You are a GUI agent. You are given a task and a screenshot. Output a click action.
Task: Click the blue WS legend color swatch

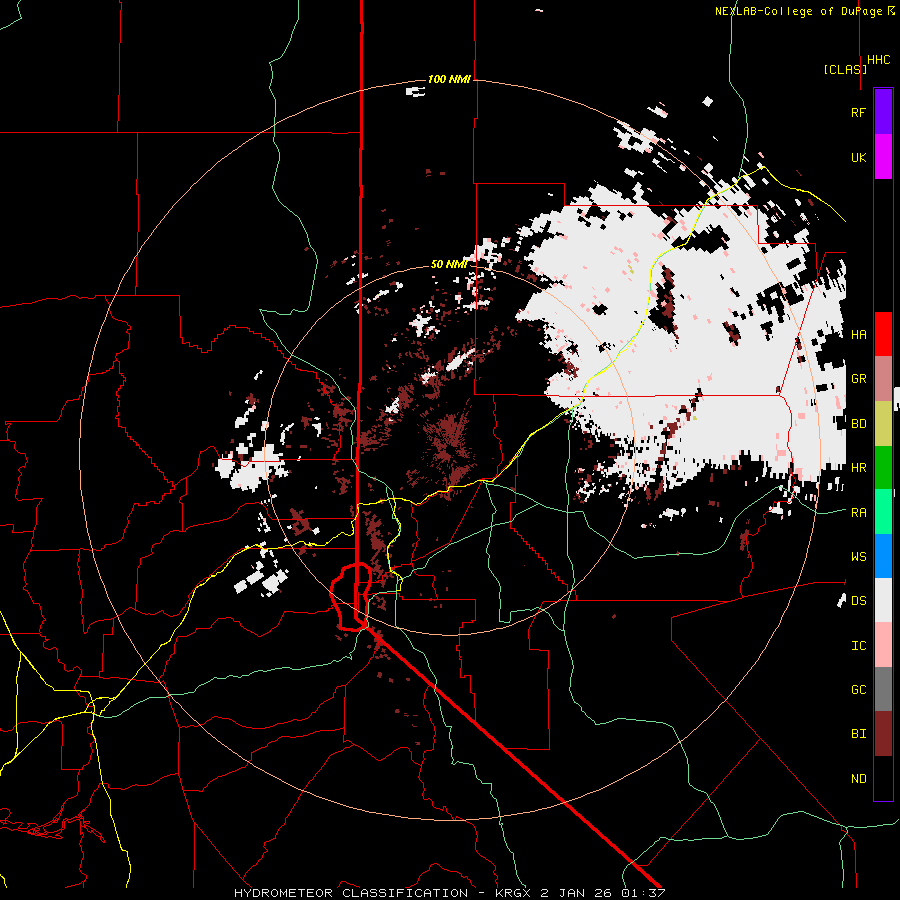pyautogui.click(x=883, y=556)
